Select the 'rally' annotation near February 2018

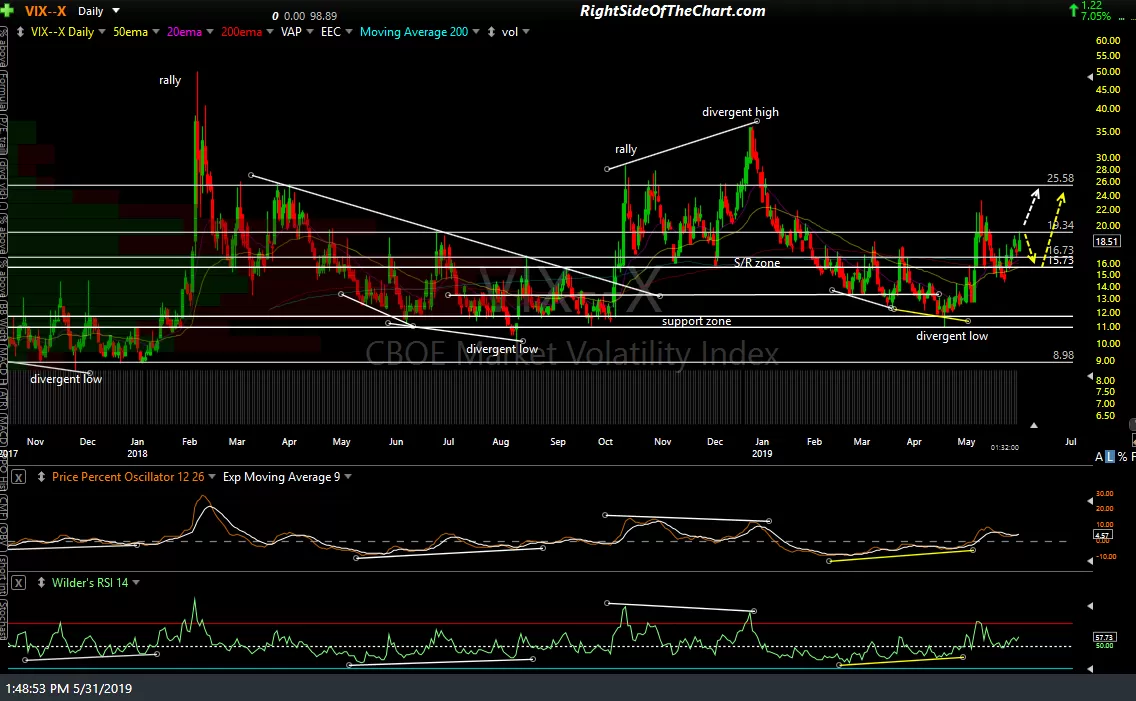(170, 80)
